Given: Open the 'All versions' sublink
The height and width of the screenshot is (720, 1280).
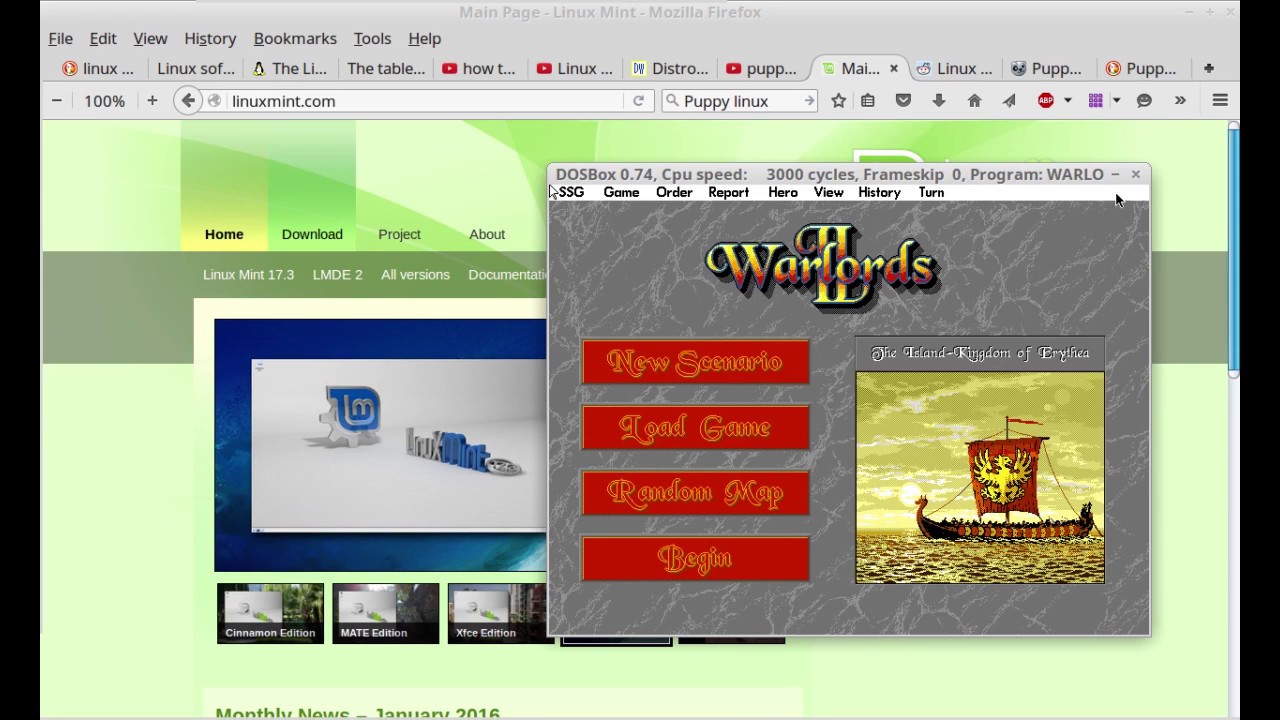Looking at the screenshot, I should click(x=415, y=274).
